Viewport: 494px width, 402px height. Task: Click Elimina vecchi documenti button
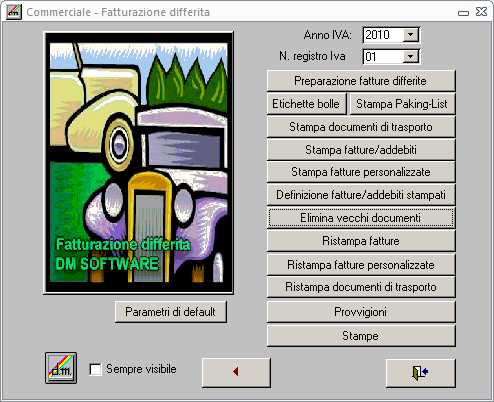click(361, 218)
